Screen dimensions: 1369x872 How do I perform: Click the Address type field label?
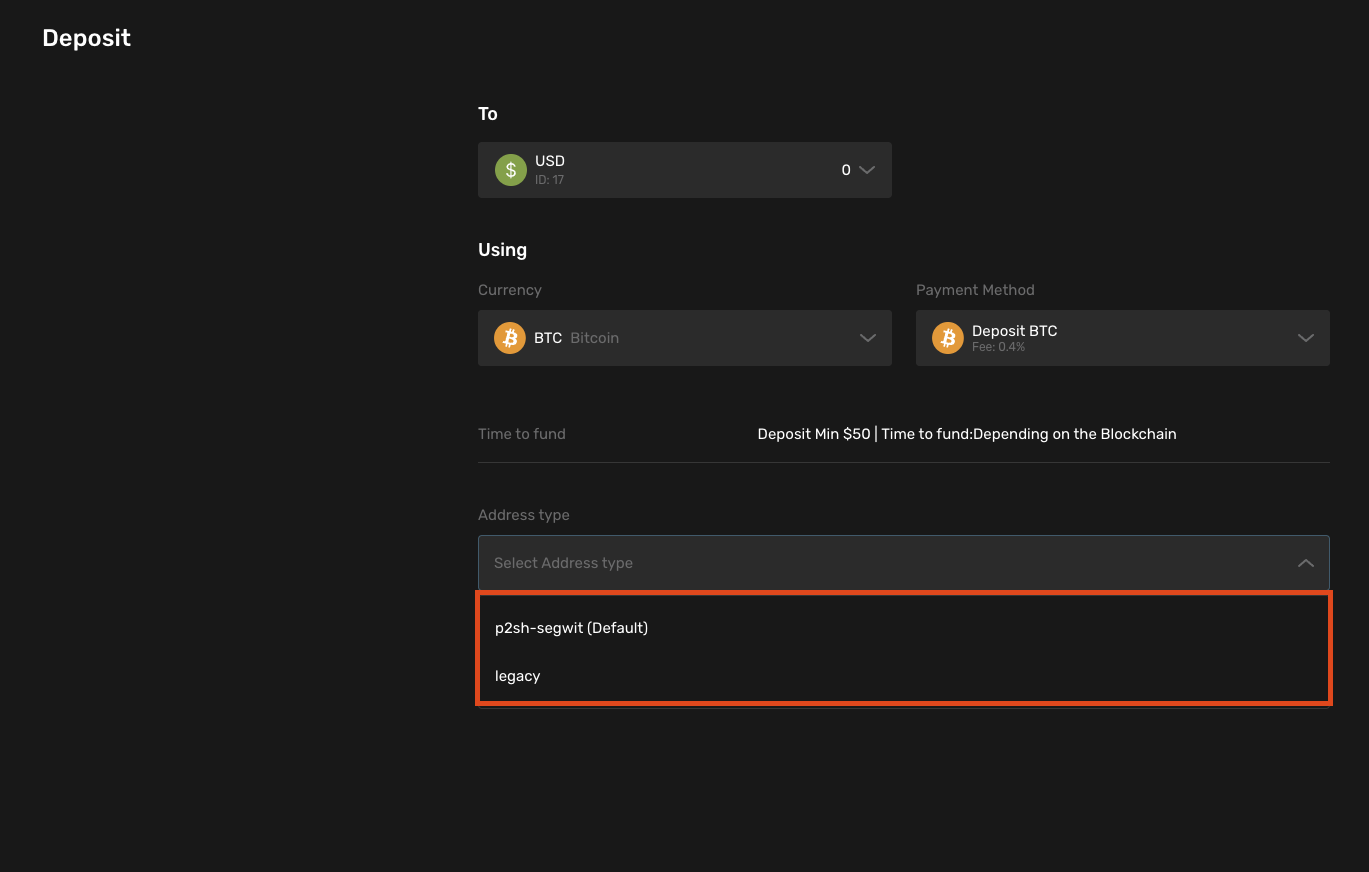coord(524,515)
